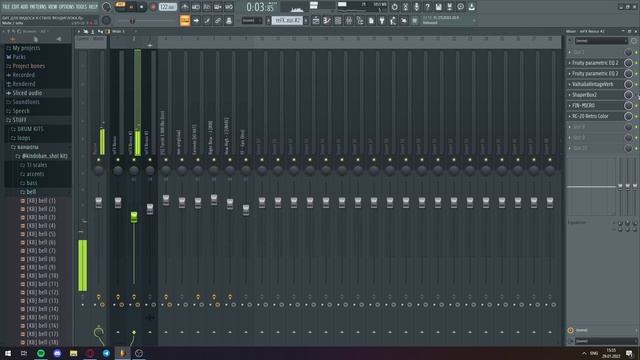Click the render export icon
The image size is (640, 360).
click(x=449, y=7)
